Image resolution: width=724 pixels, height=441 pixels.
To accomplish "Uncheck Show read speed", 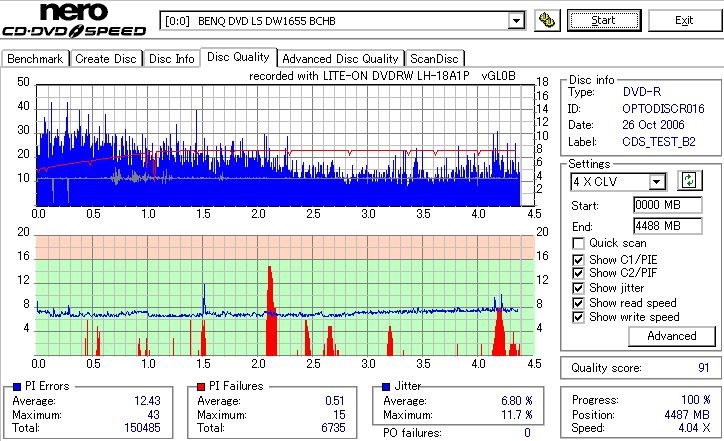I will pyautogui.click(x=578, y=303).
